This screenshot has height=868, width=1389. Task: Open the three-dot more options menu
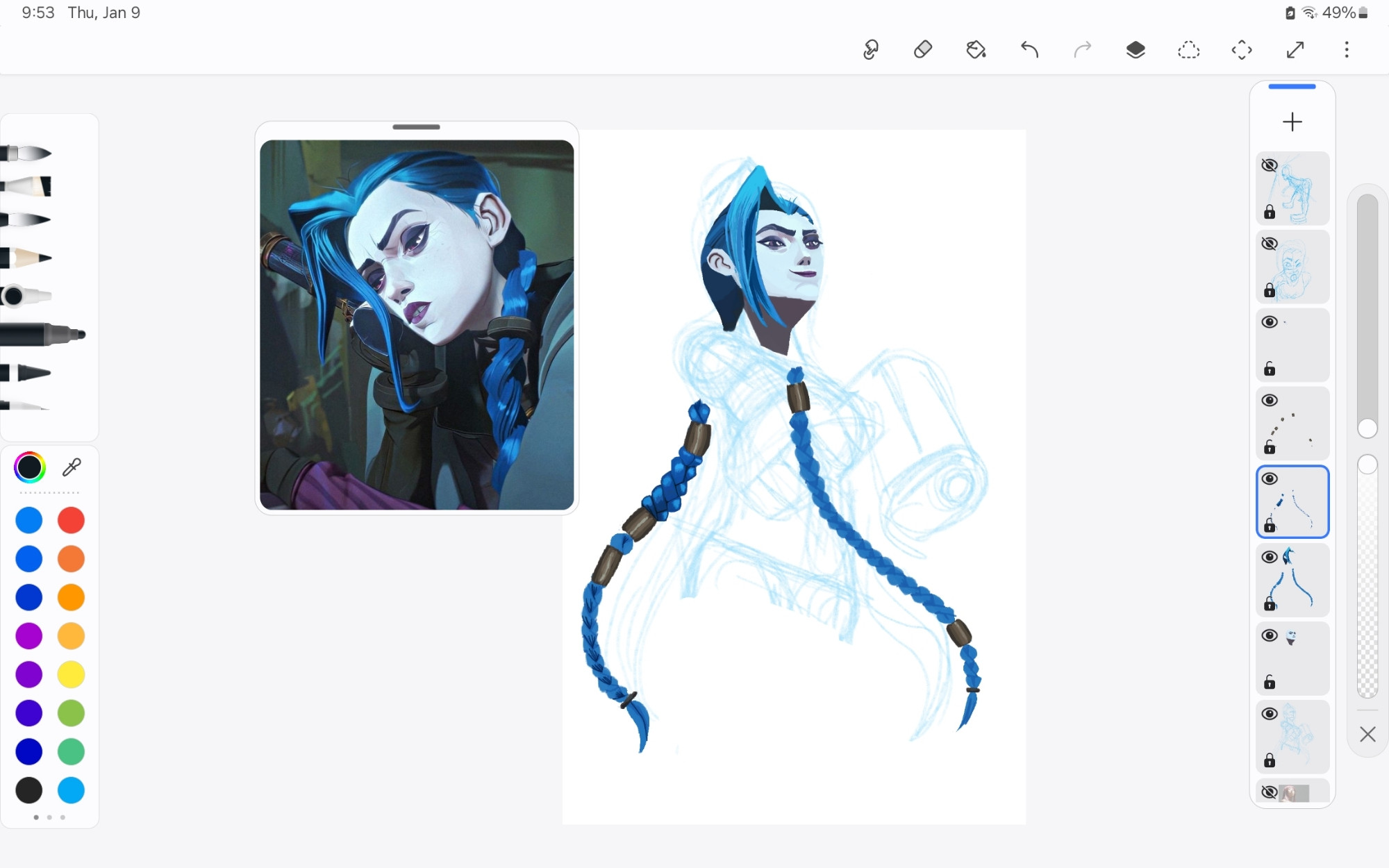coord(1347,50)
